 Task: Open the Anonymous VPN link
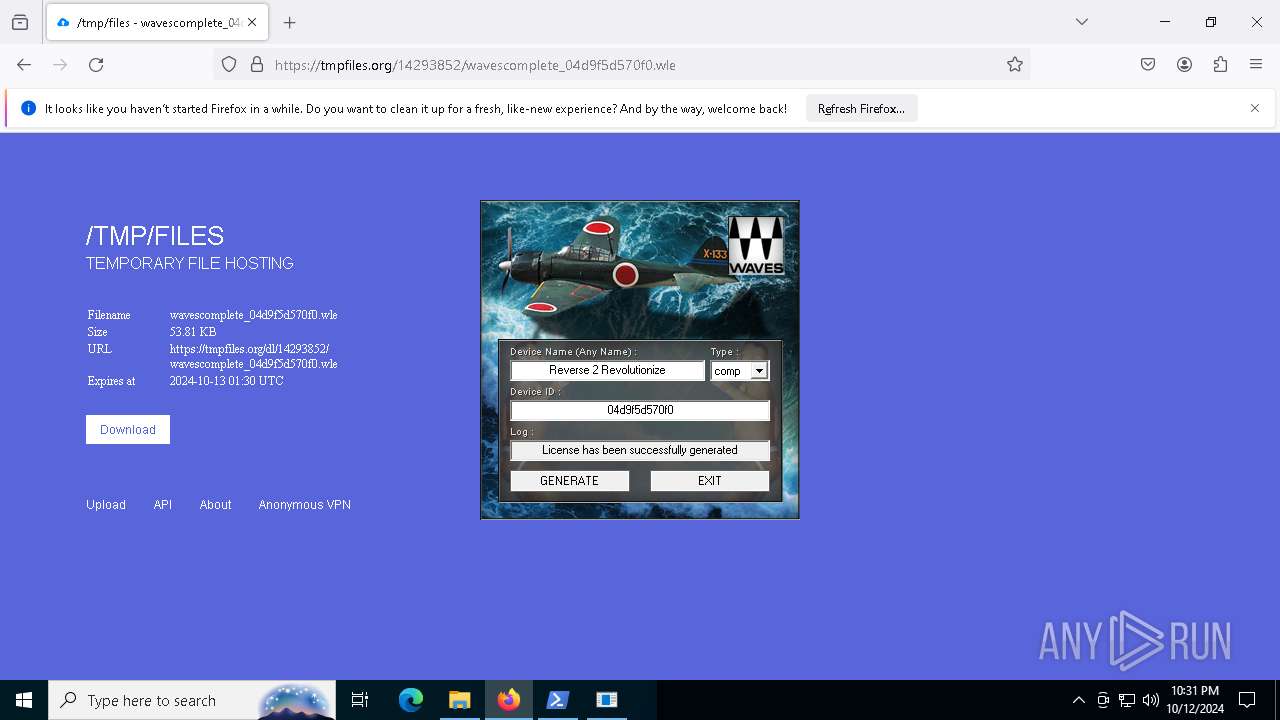305,505
